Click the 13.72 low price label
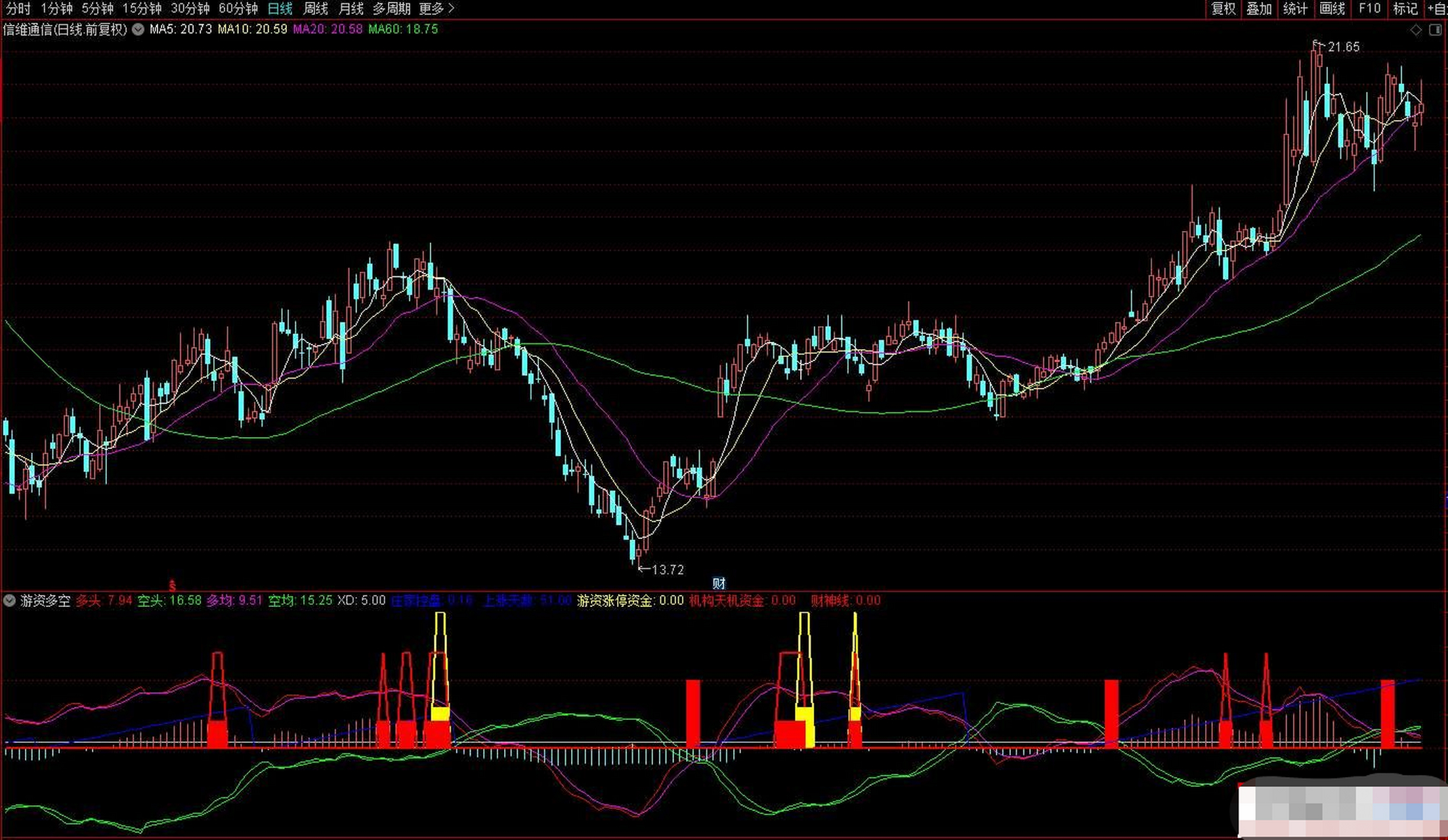 [x=668, y=570]
